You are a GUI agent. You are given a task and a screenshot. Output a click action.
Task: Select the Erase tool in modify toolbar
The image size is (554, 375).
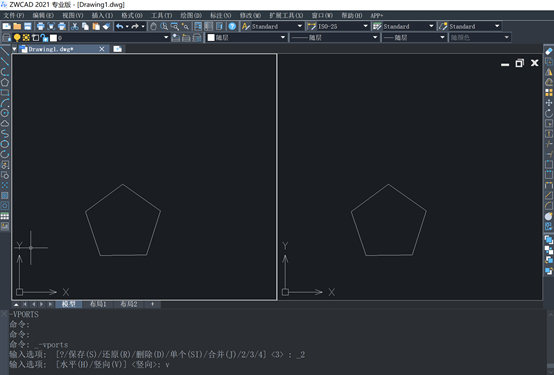[x=549, y=51]
